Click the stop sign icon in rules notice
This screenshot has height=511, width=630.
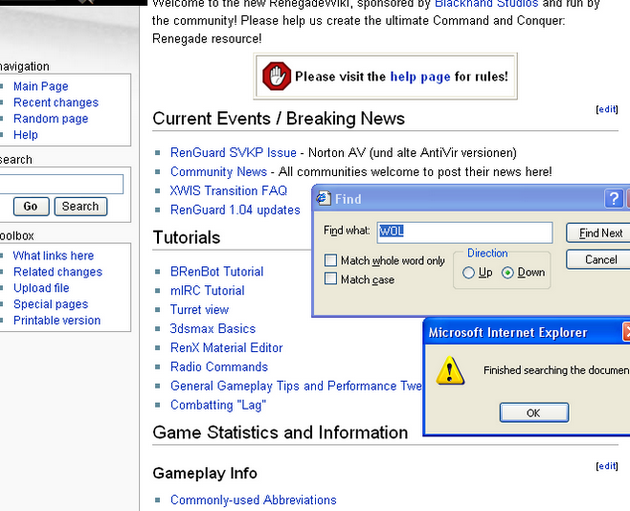pos(276,76)
